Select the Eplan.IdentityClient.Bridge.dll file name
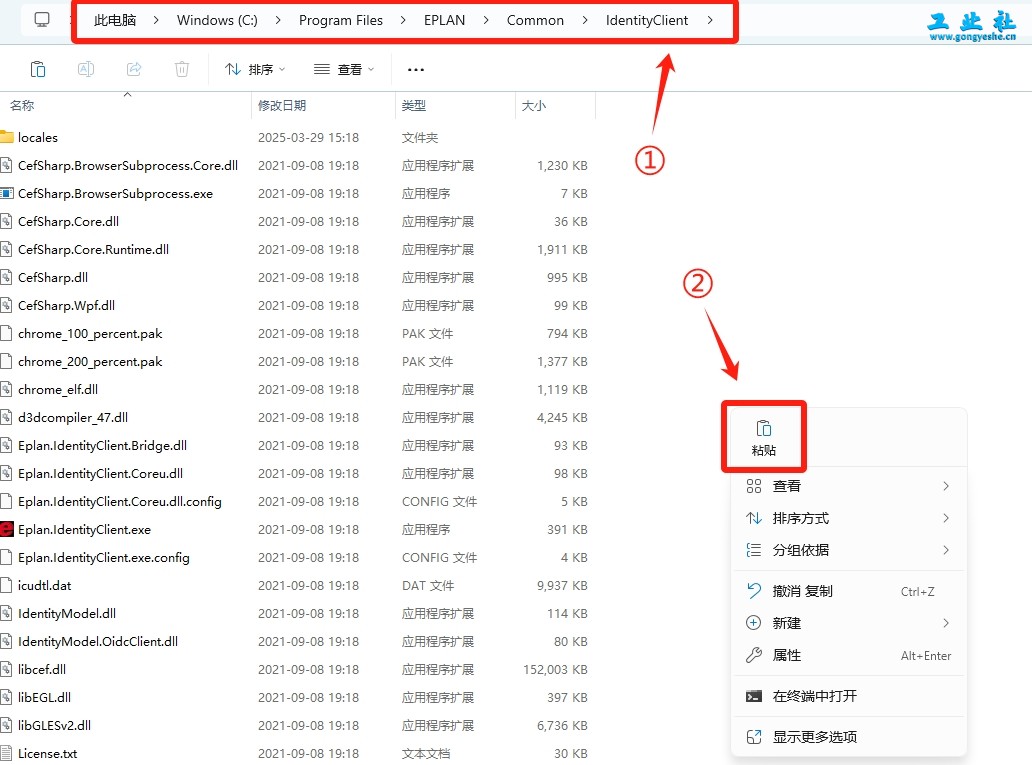This screenshot has height=765, width=1032. tap(103, 446)
